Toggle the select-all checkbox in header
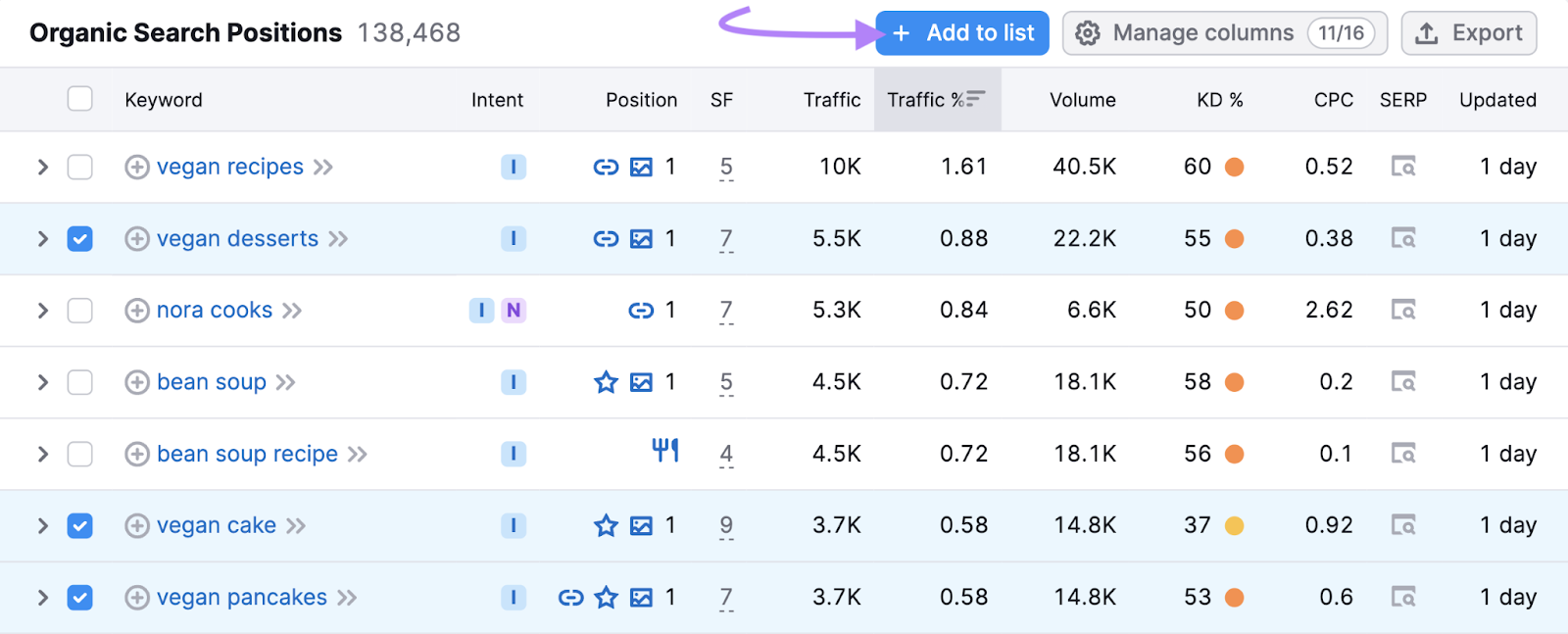Viewport: 1568px width, 634px height. pyautogui.click(x=80, y=99)
